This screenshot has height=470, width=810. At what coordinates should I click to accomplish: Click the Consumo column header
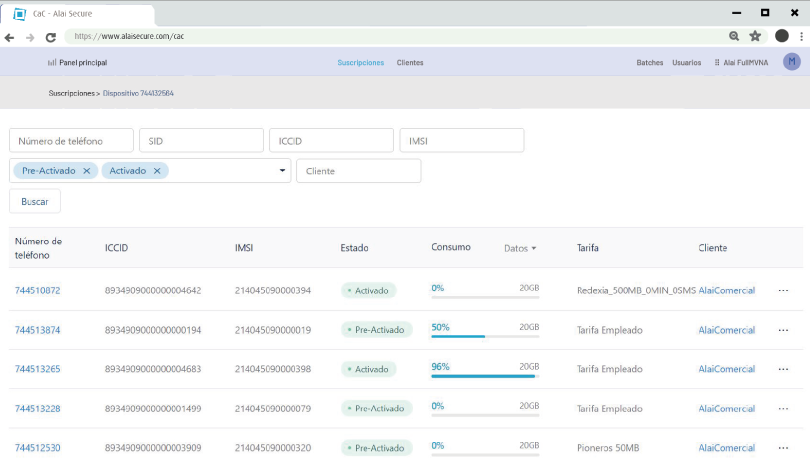[451, 247]
